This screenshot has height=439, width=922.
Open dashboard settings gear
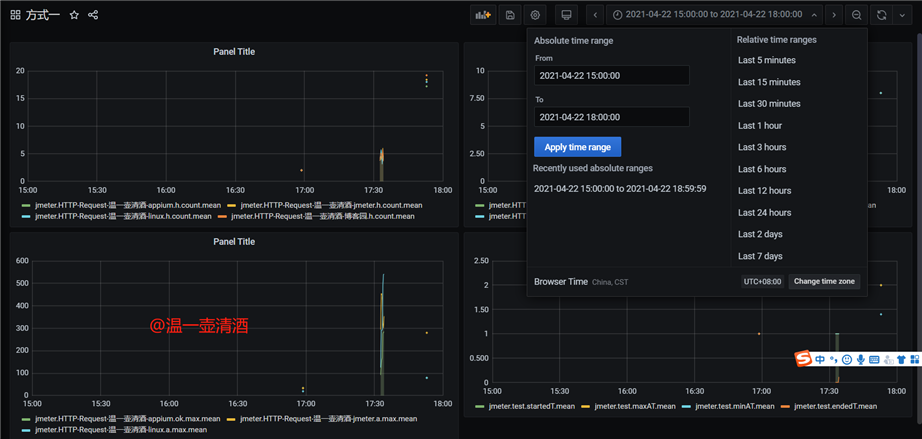[x=535, y=15]
